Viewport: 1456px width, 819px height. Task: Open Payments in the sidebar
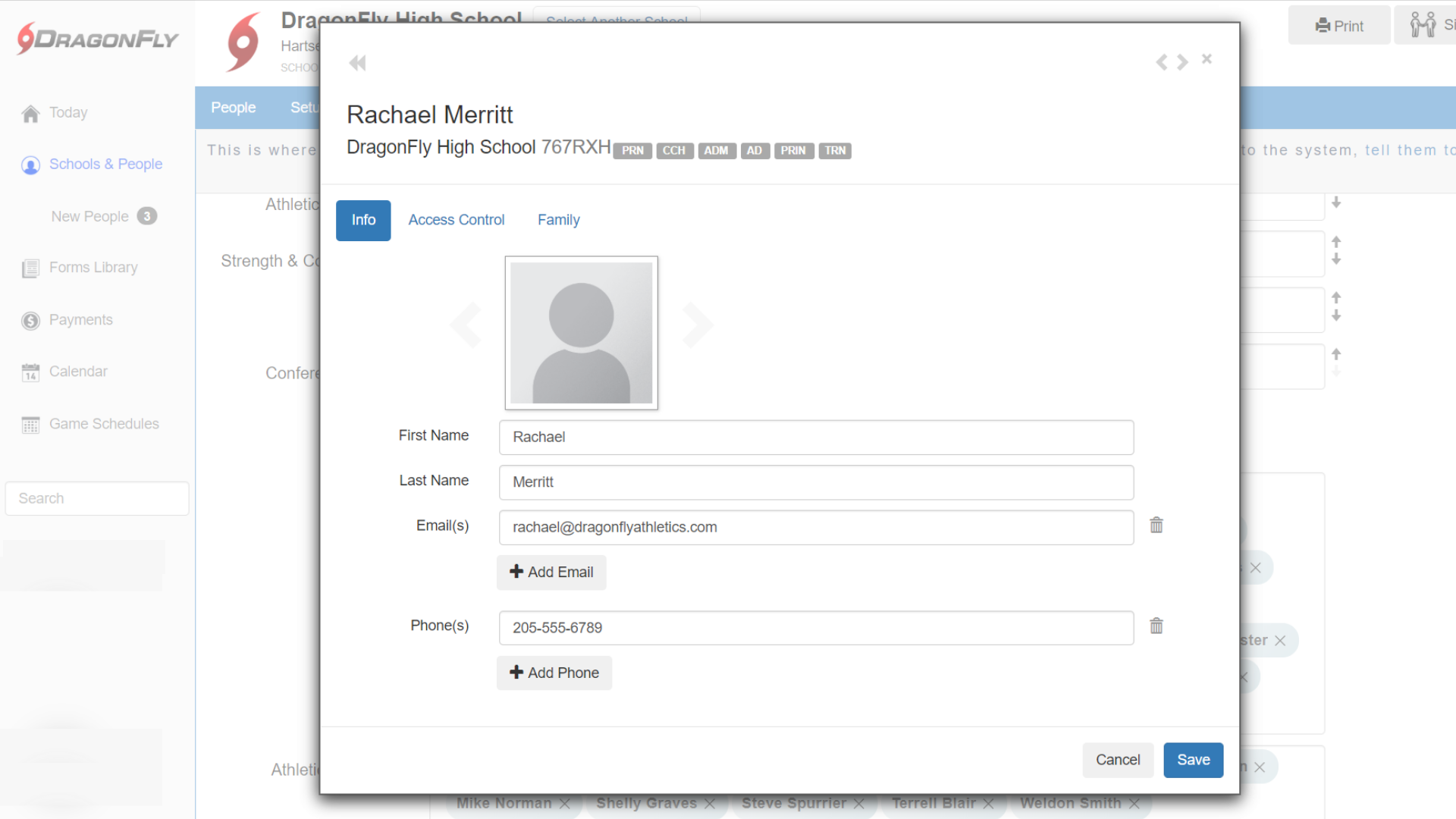click(x=80, y=320)
